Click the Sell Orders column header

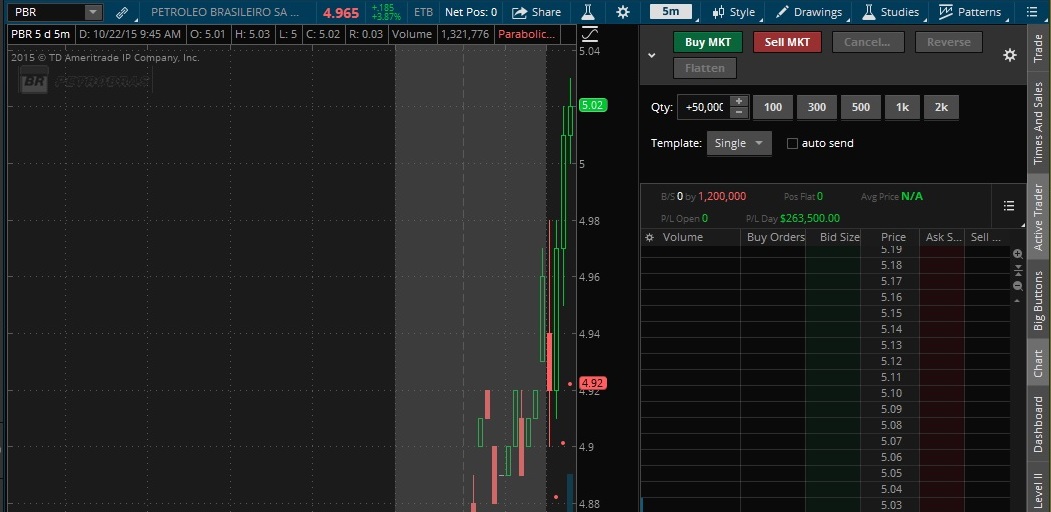point(985,237)
